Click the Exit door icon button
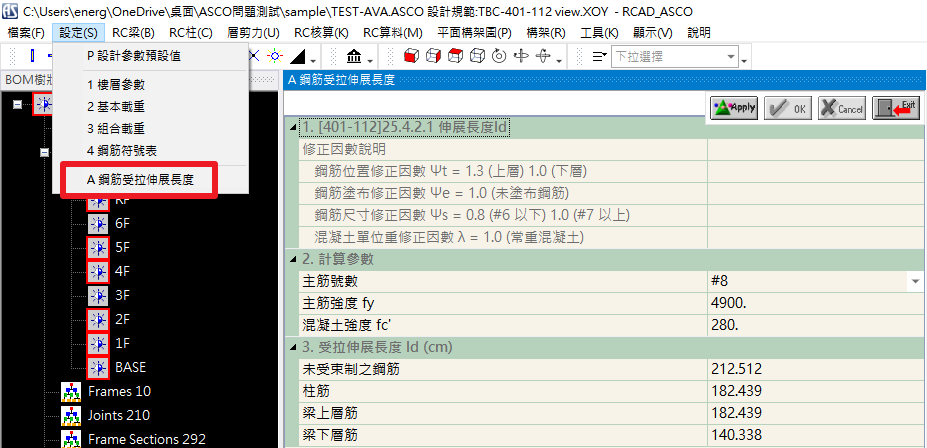The image size is (927, 448). tap(895, 108)
